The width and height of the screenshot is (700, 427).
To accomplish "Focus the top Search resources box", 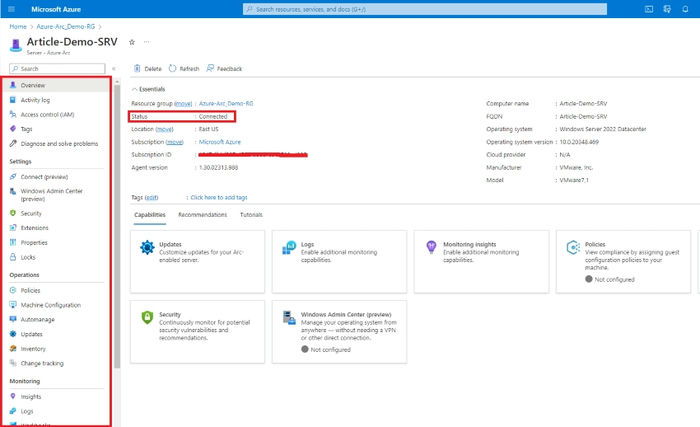I will pyautogui.click(x=425, y=9).
